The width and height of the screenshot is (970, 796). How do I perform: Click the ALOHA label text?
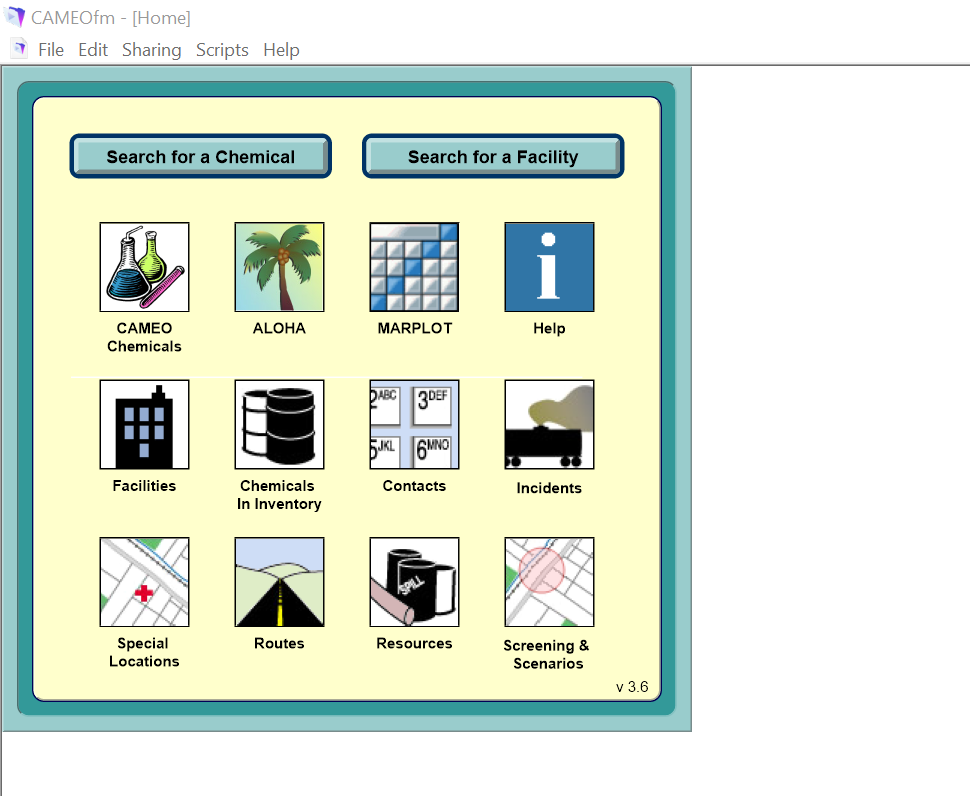279,328
